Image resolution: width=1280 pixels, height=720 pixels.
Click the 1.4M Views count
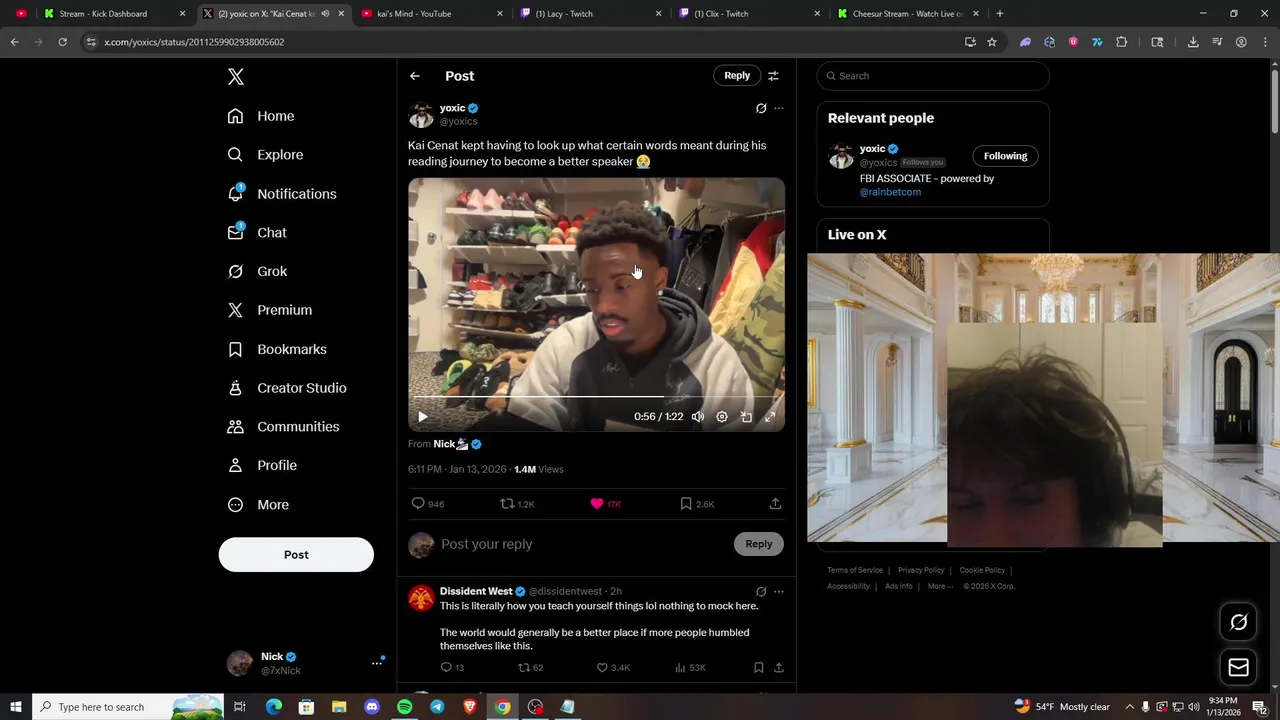pyautogui.click(x=539, y=469)
